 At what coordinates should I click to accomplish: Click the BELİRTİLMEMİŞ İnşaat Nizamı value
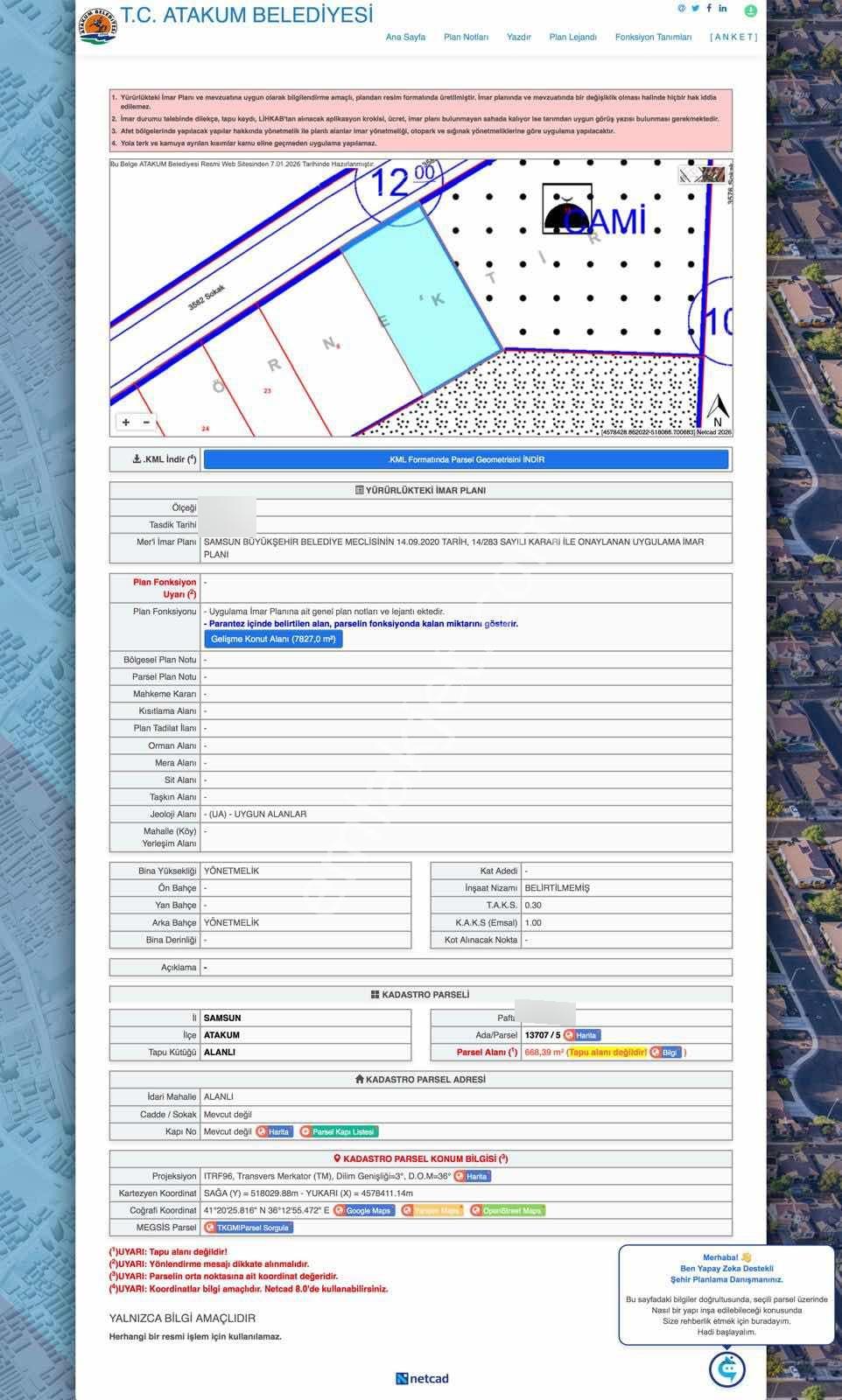click(558, 888)
